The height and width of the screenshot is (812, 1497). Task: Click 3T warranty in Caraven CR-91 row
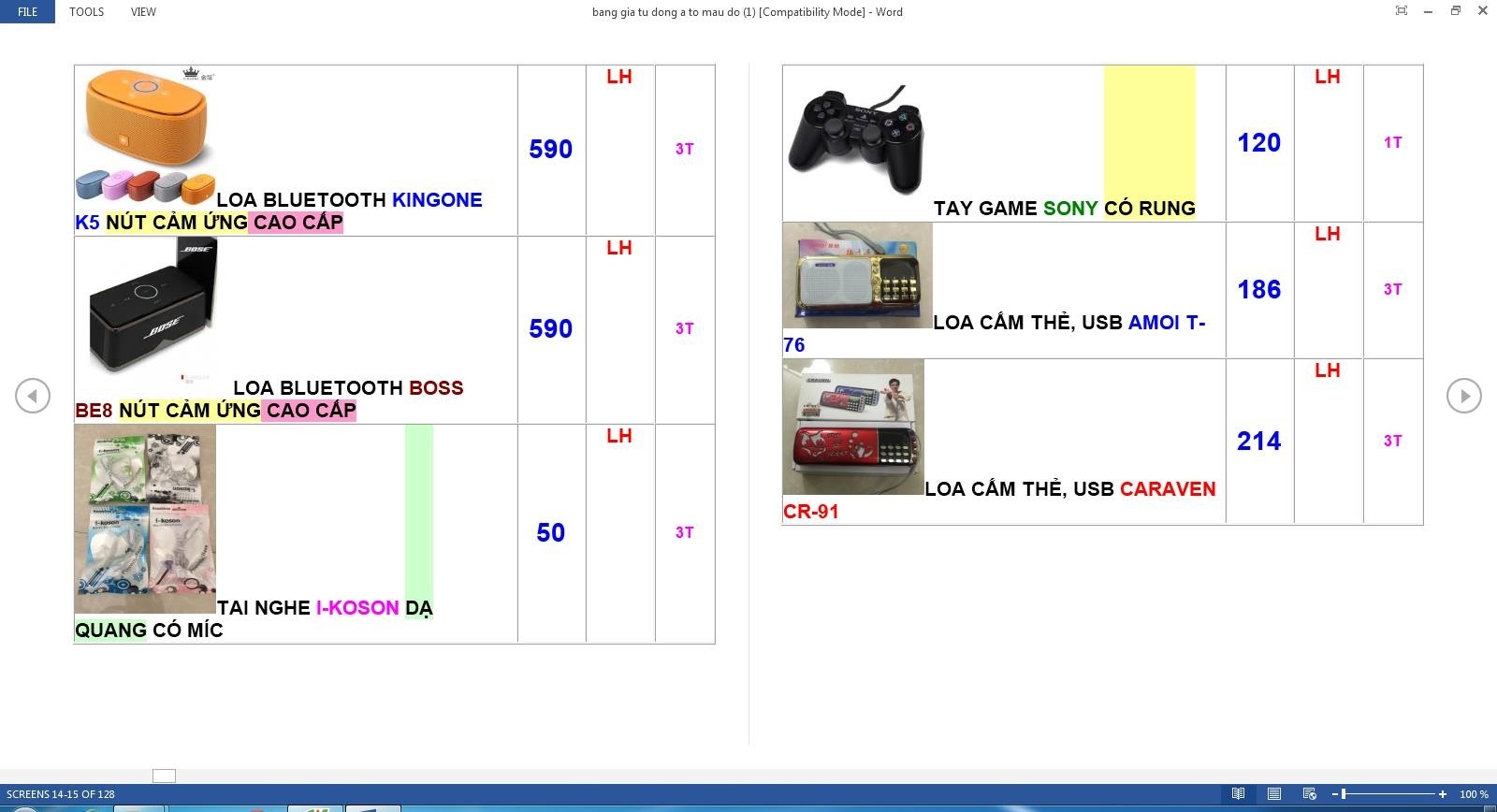[x=1393, y=441]
